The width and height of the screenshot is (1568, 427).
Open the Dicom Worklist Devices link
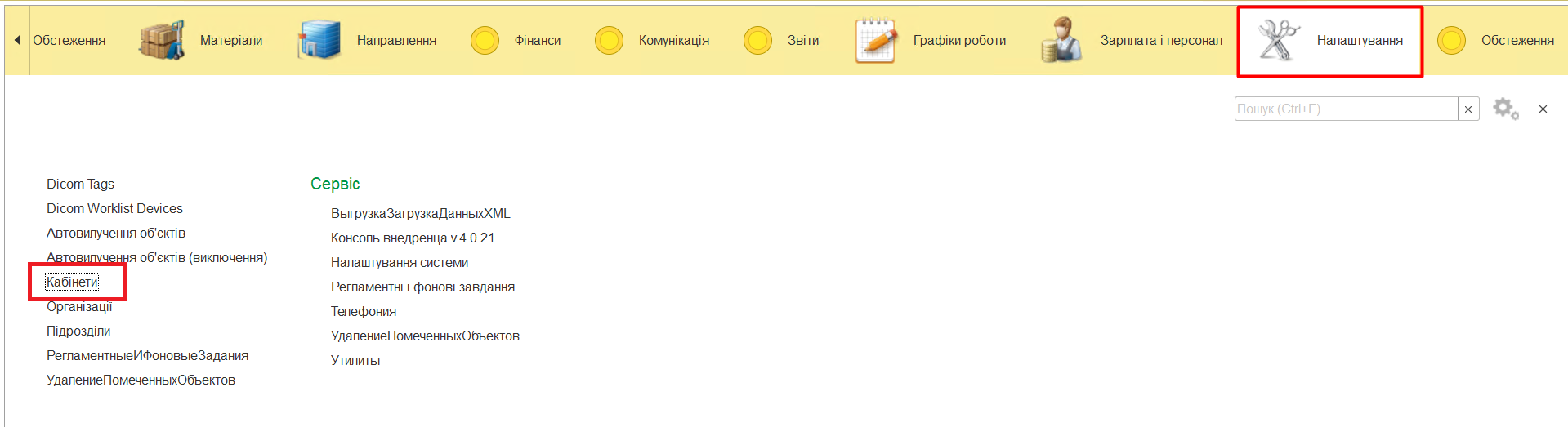click(x=114, y=208)
